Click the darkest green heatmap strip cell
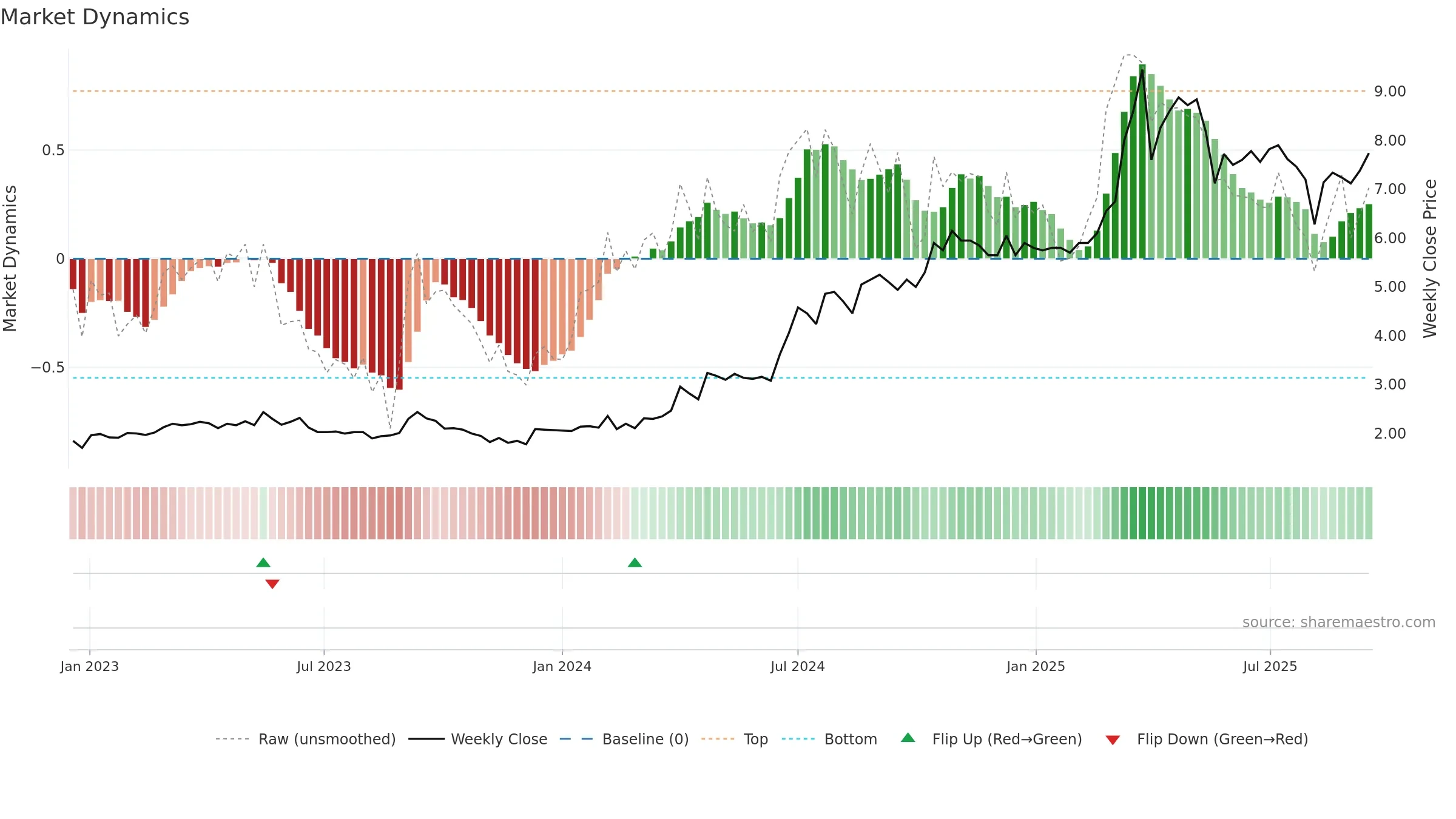This screenshot has height=819, width=1456. [1142, 513]
